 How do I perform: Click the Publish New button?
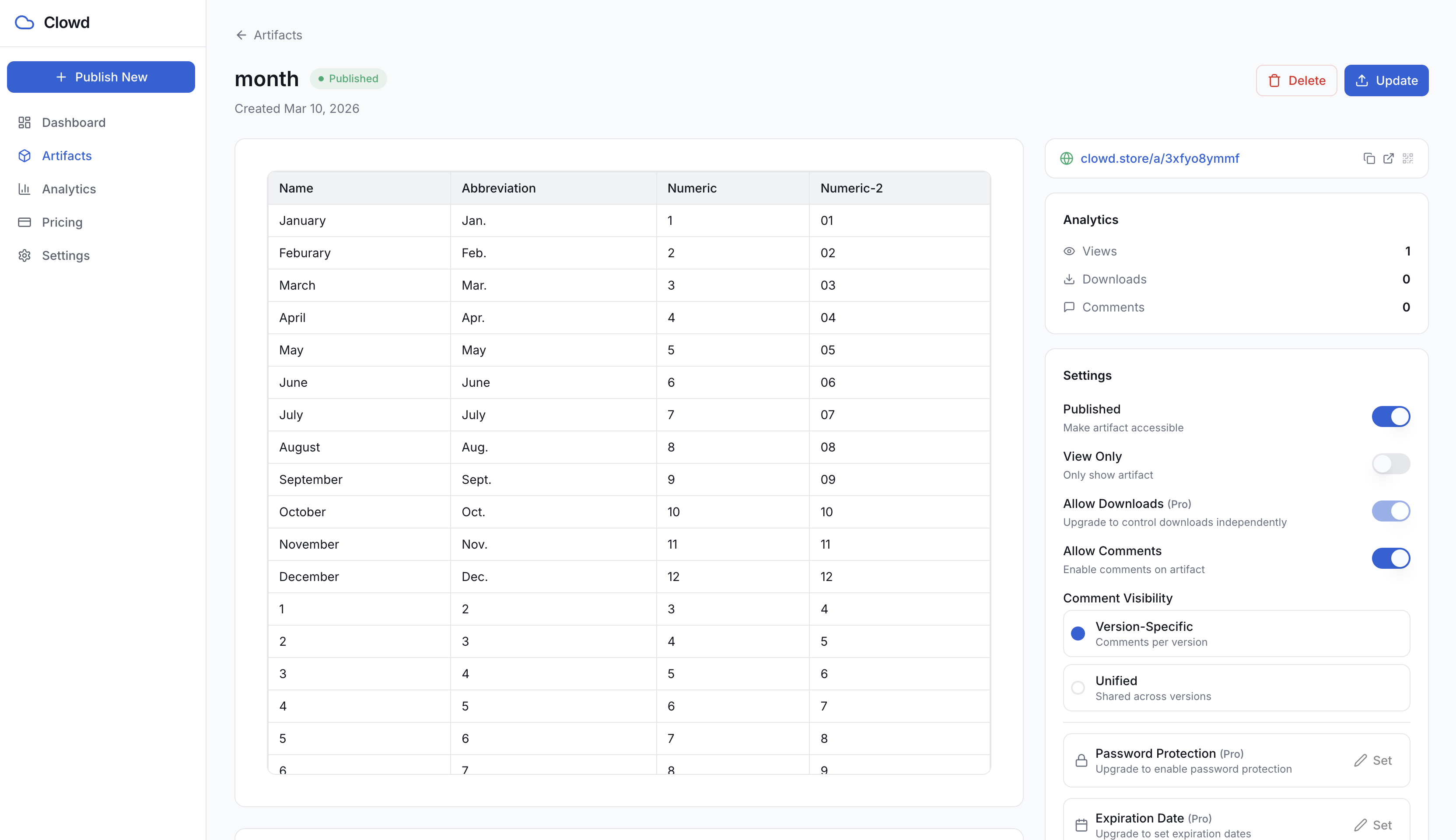pos(101,77)
